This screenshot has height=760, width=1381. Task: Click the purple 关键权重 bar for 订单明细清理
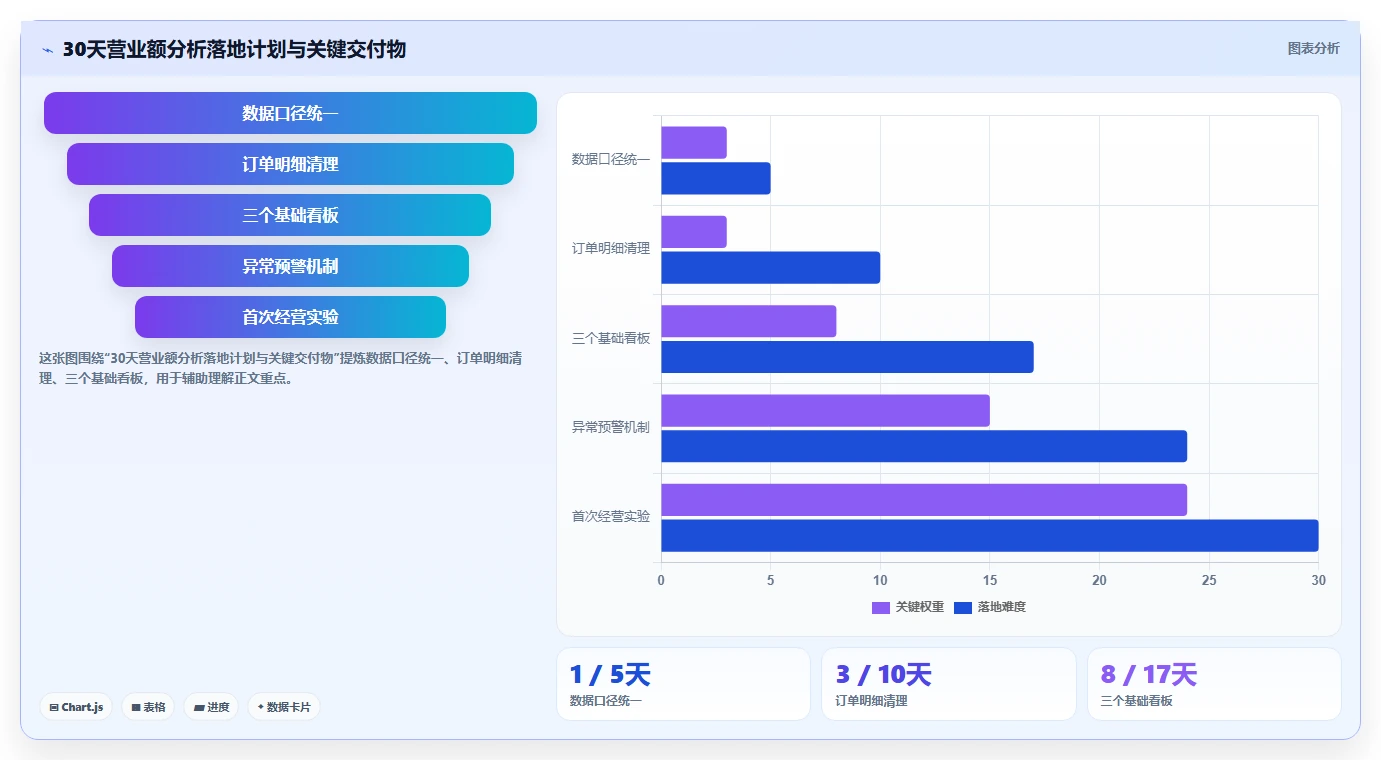(694, 232)
